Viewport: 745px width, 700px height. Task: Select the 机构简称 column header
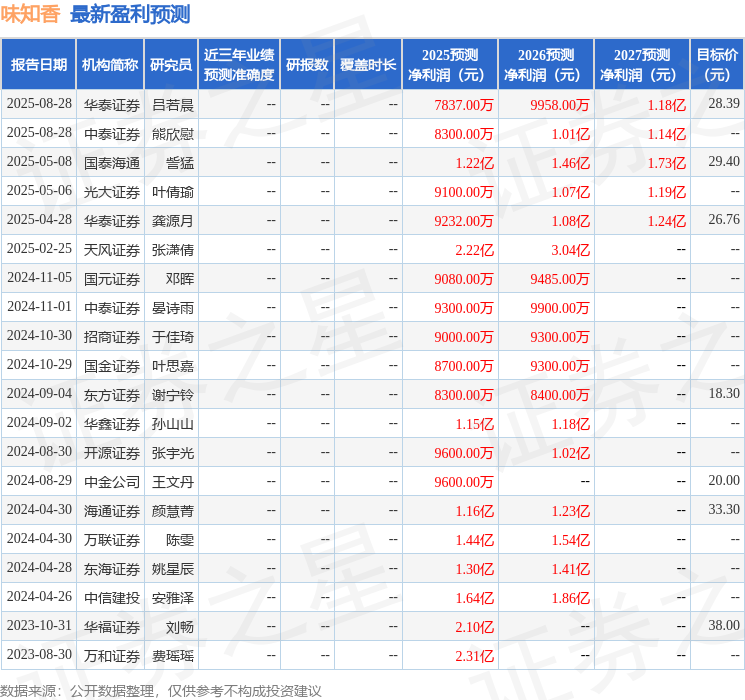[110, 65]
